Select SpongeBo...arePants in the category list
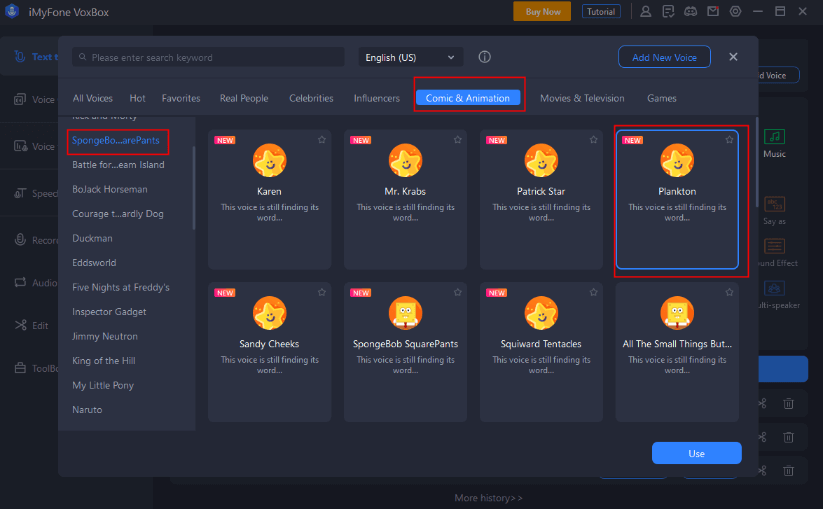 116,140
